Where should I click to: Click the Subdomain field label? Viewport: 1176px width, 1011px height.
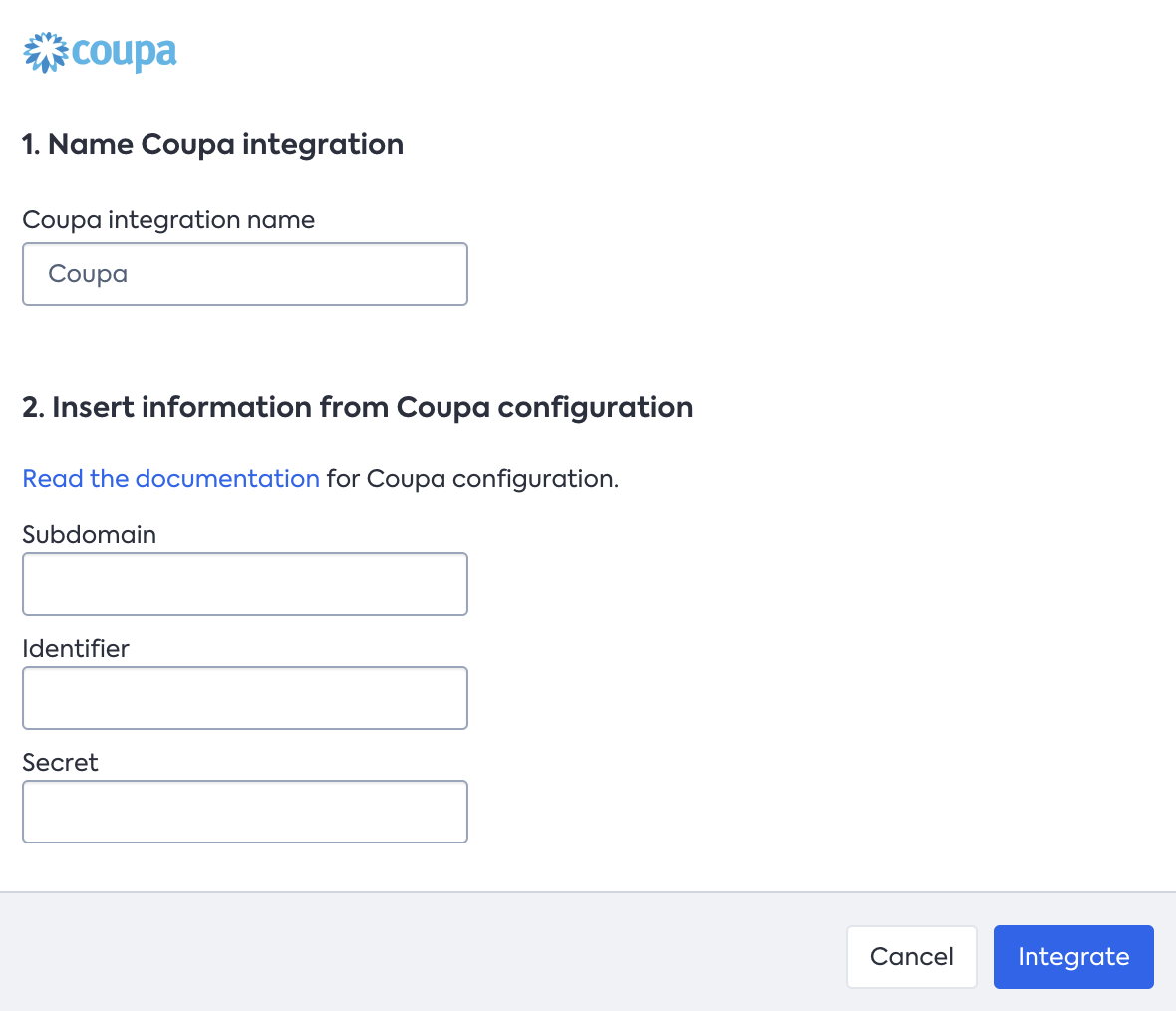(90, 535)
